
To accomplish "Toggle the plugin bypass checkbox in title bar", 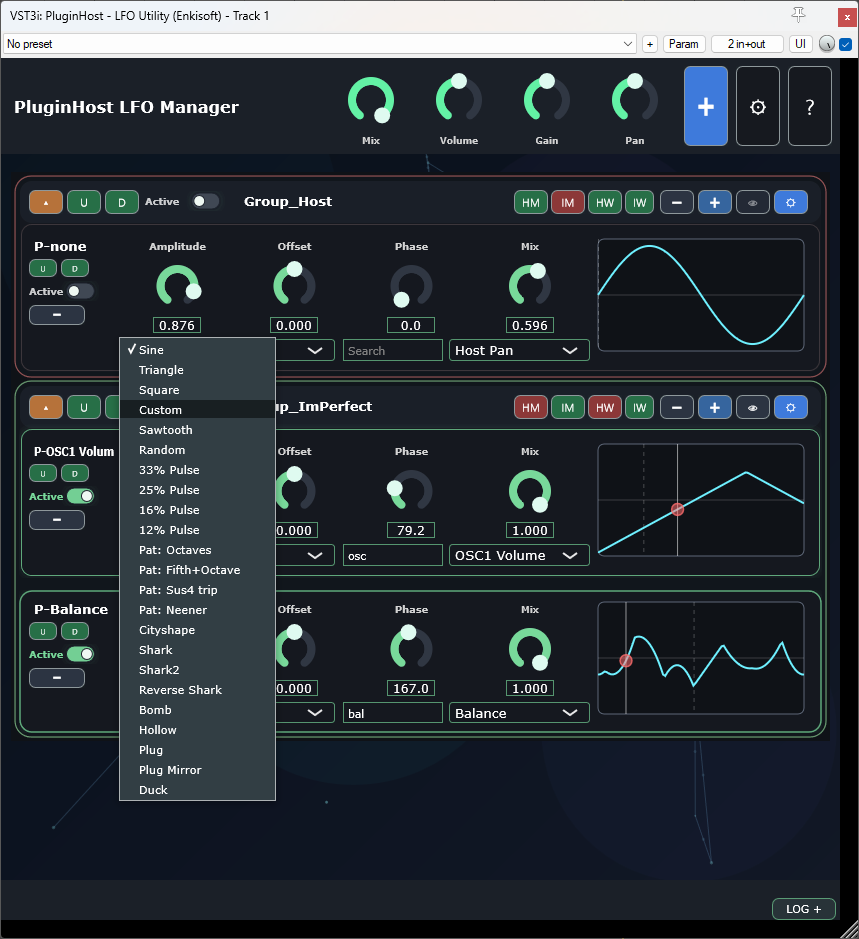I will [x=846, y=44].
